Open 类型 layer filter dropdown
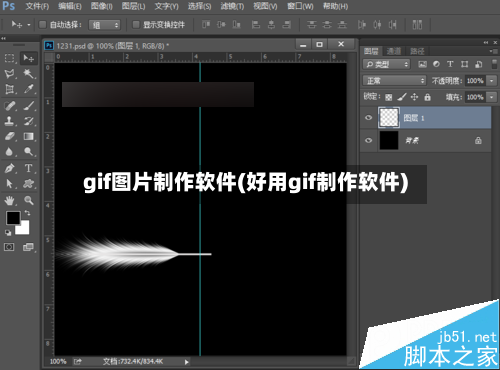Image resolution: width=500 pixels, height=370 pixels. pos(386,64)
